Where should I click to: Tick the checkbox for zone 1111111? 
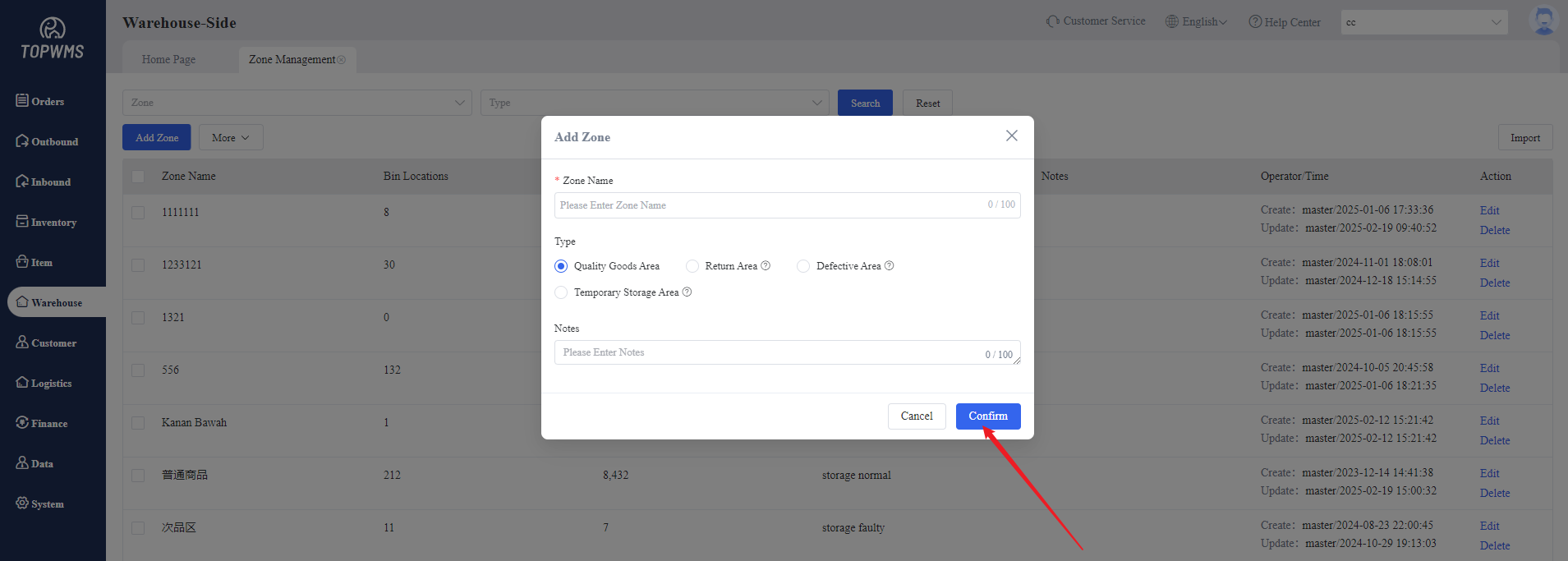point(138,213)
